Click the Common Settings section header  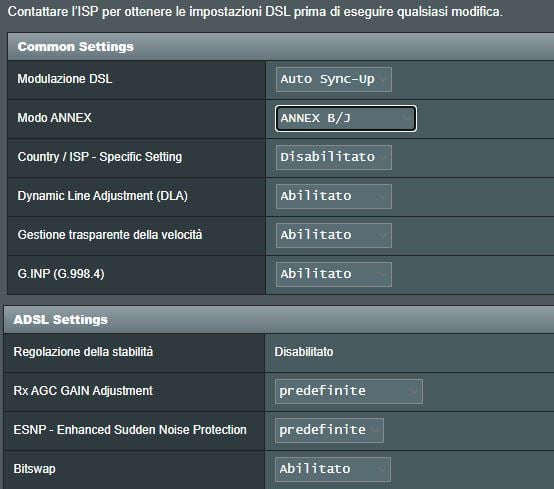(x=281, y=47)
